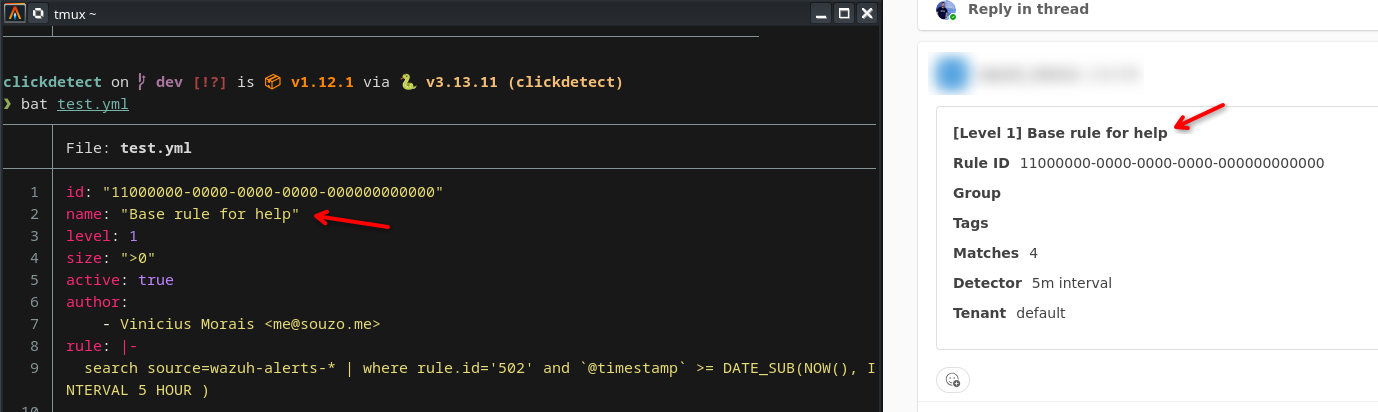Click the package version v1.12.1 in prompt
The image size is (1378, 412).
(323, 82)
